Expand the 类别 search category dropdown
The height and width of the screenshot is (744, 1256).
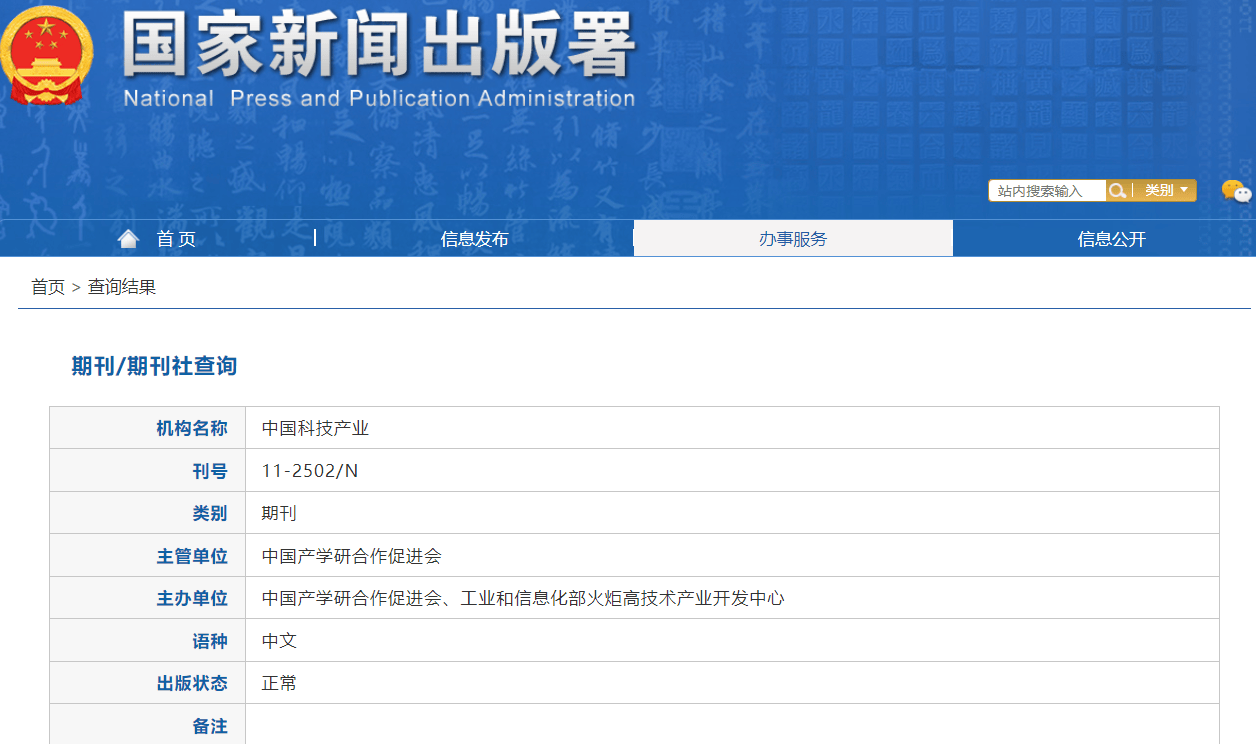click(x=1166, y=190)
